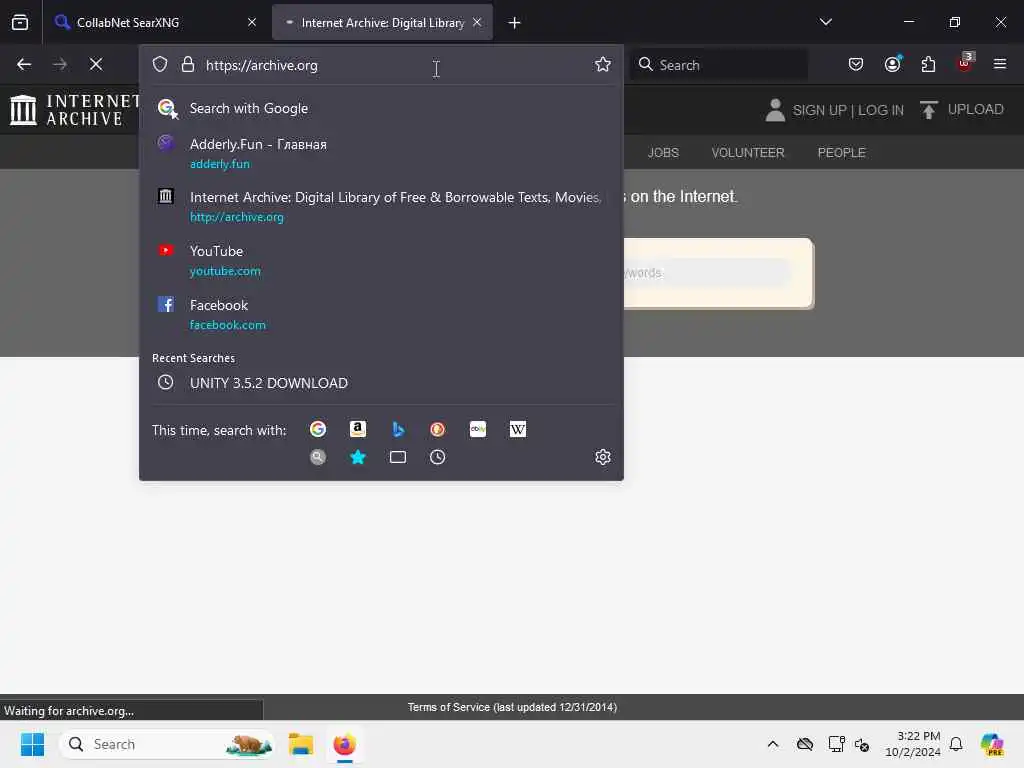Click the OneDrive cloud tray icon

805,744
